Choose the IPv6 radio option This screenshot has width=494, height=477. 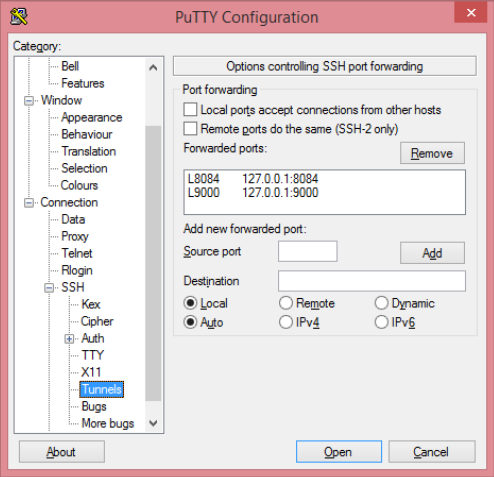(x=381, y=322)
